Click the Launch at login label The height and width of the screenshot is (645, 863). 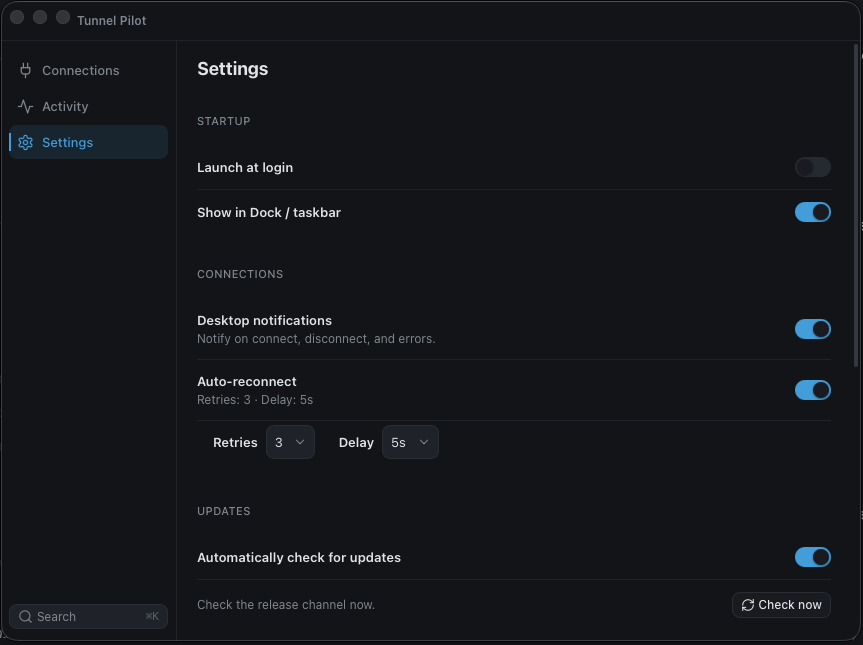click(245, 167)
